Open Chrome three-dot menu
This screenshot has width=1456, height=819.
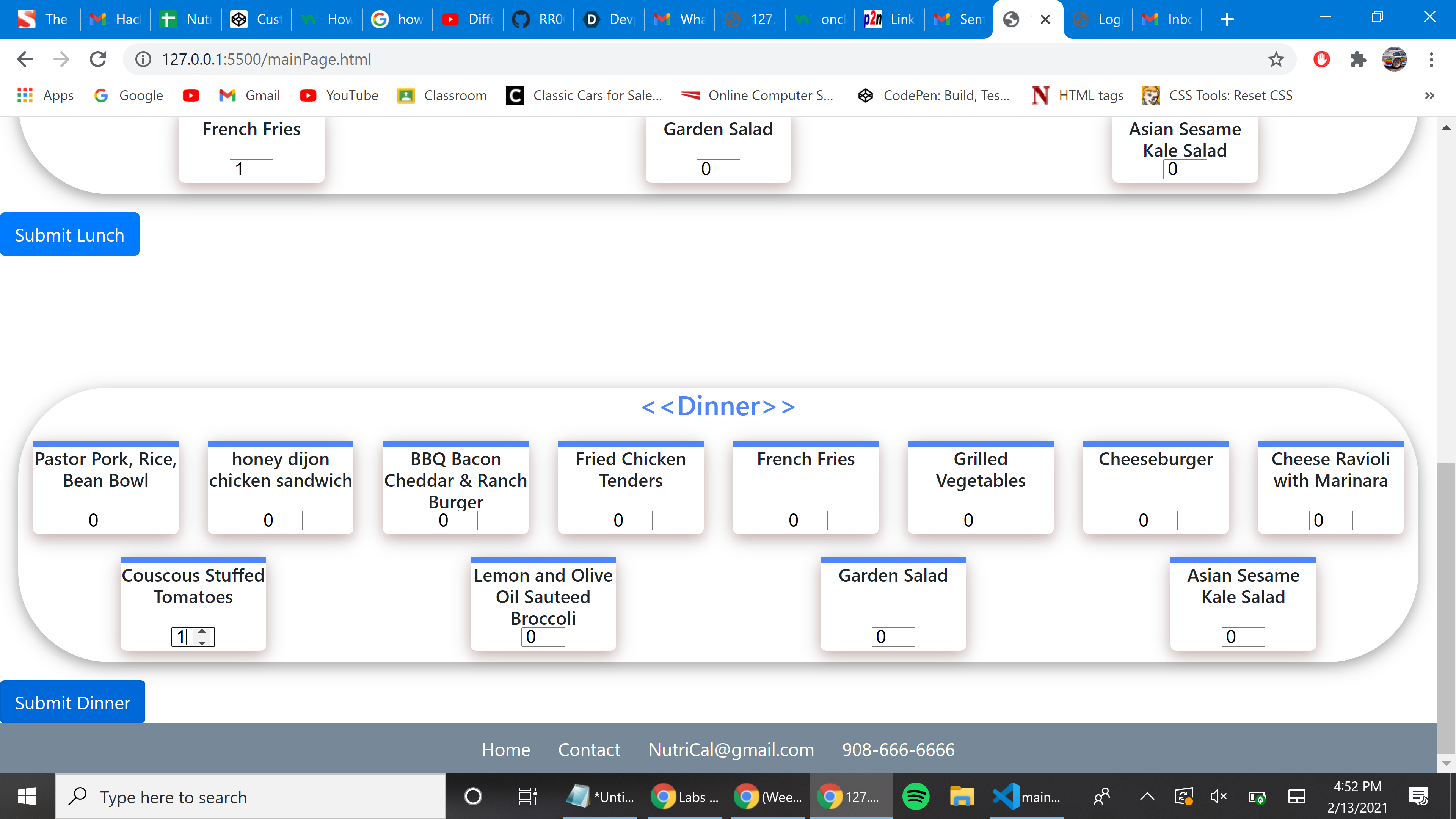coord(1431,59)
